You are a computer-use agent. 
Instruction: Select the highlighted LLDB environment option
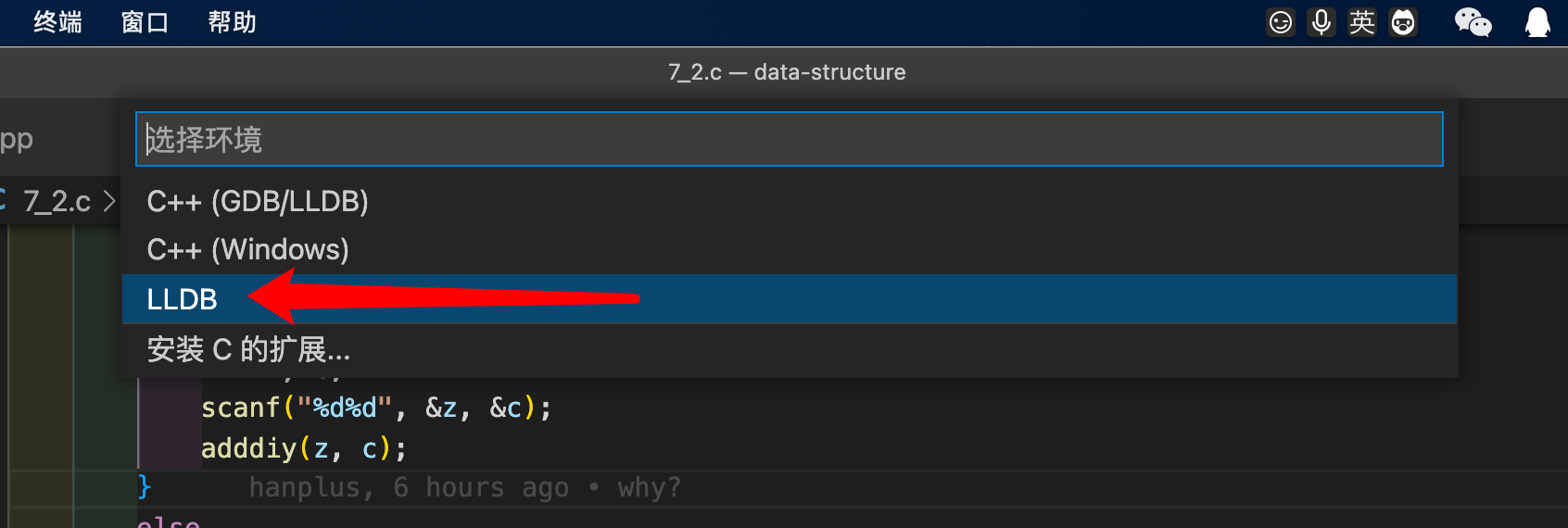coord(183,299)
